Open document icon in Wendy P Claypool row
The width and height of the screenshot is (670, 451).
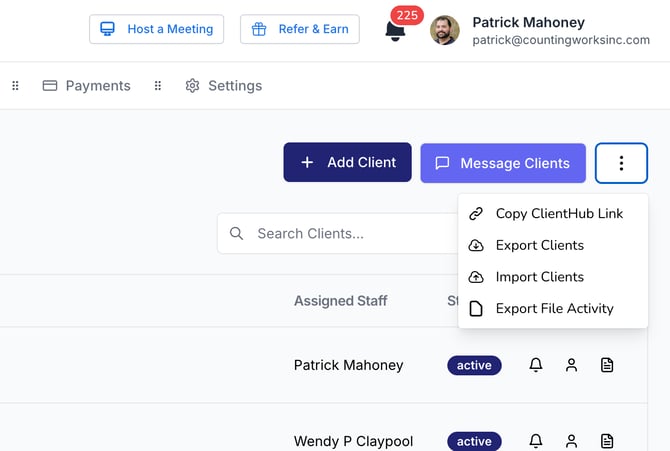point(606,441)
